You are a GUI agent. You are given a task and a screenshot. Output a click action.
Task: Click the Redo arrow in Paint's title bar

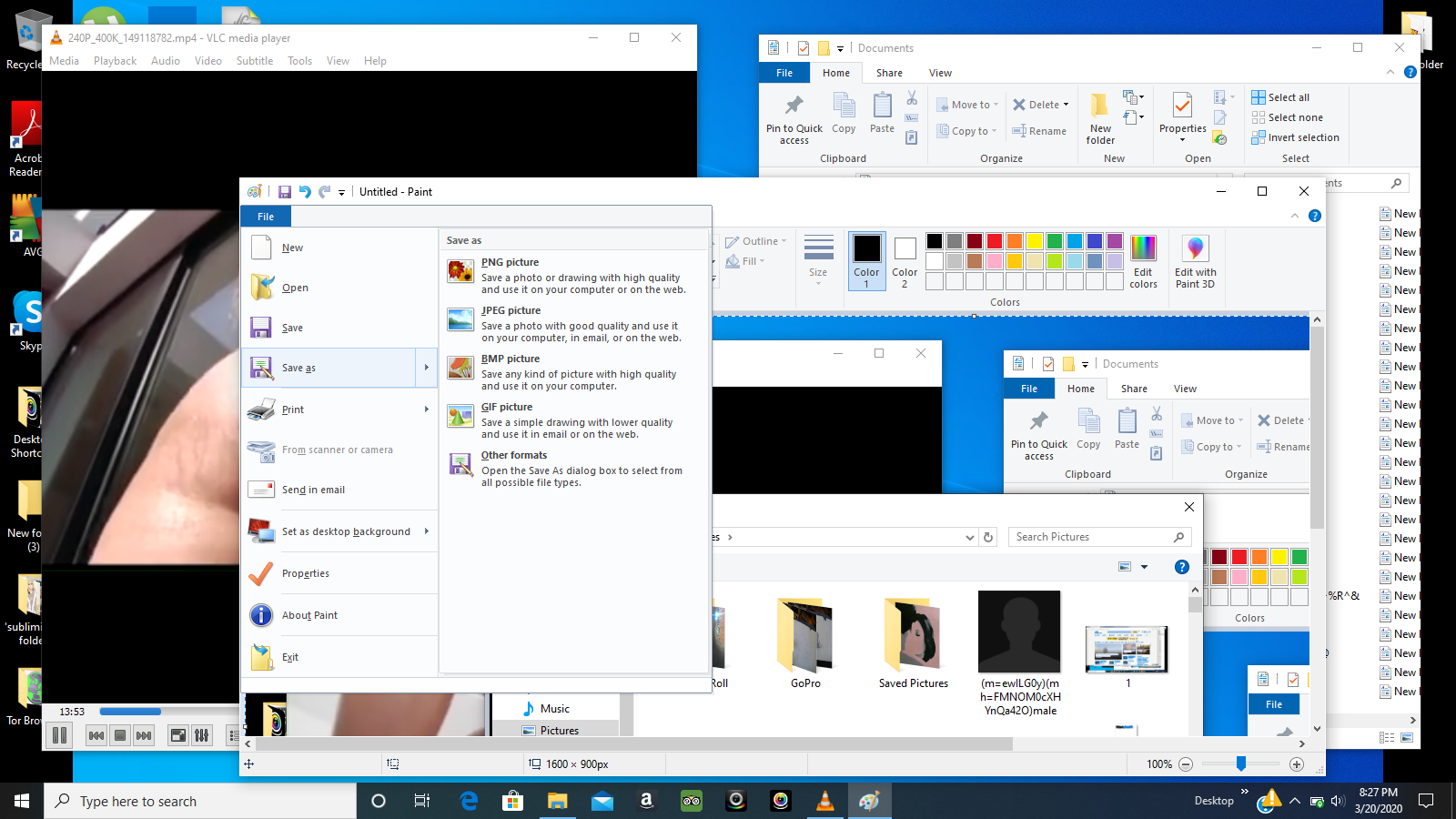pos(325,192)
